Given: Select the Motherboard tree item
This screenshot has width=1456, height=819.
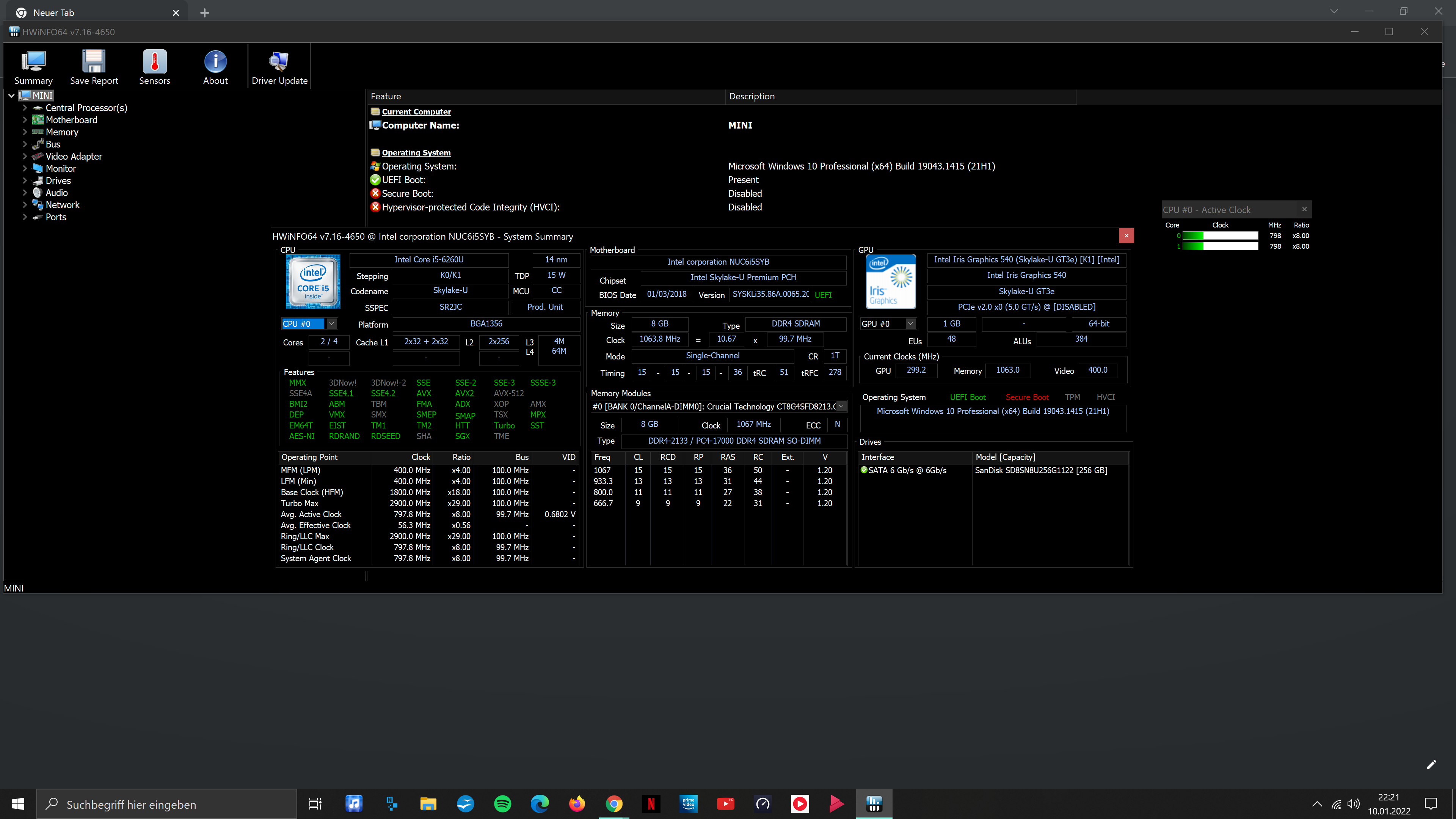Looking at the screenshot, I should pyautogui.click(x=71, y=120).
